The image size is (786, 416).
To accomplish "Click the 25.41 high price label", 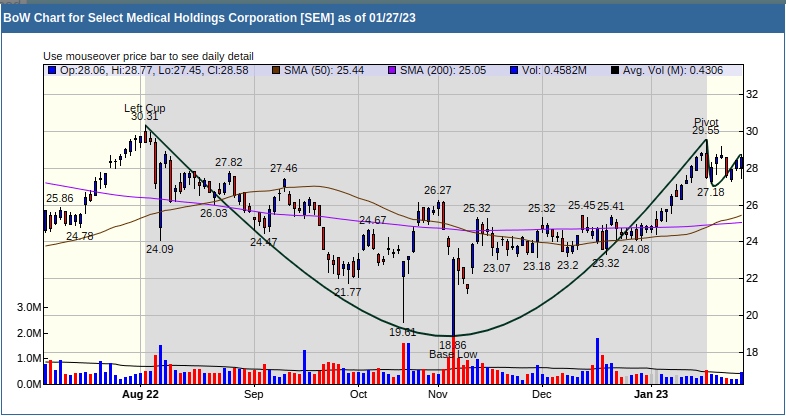I will click(x=611, y=206).
